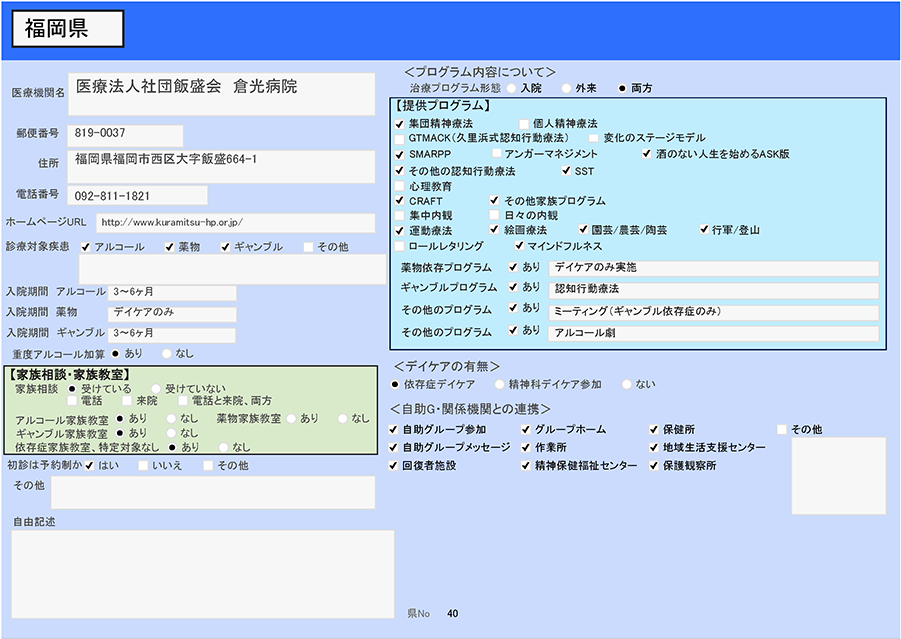Check いいえ for 初診は予約制か

[x=144, y=466]
